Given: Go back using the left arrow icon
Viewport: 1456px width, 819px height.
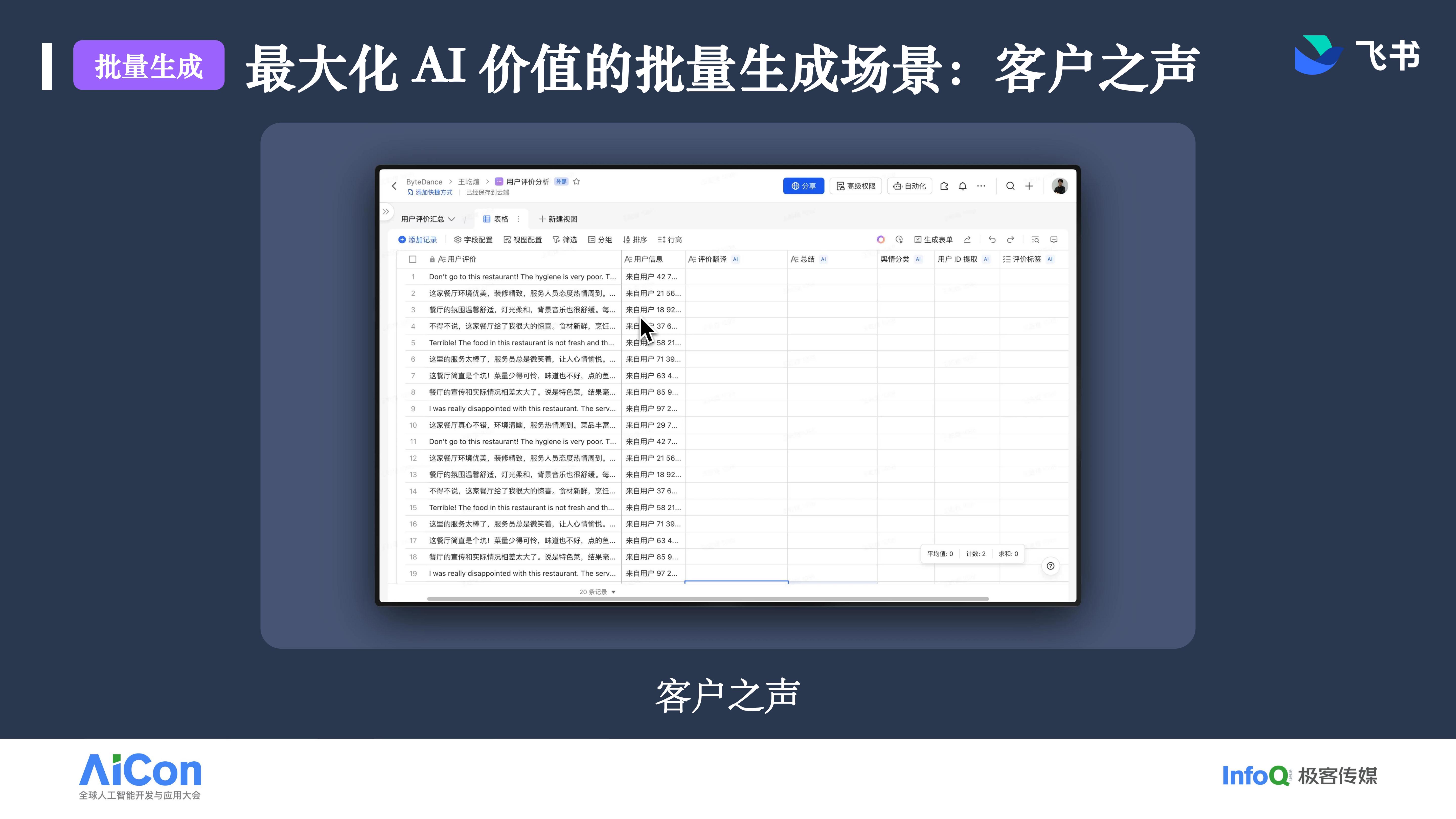Looking at the screenshot, I should [x=394, y=186].
